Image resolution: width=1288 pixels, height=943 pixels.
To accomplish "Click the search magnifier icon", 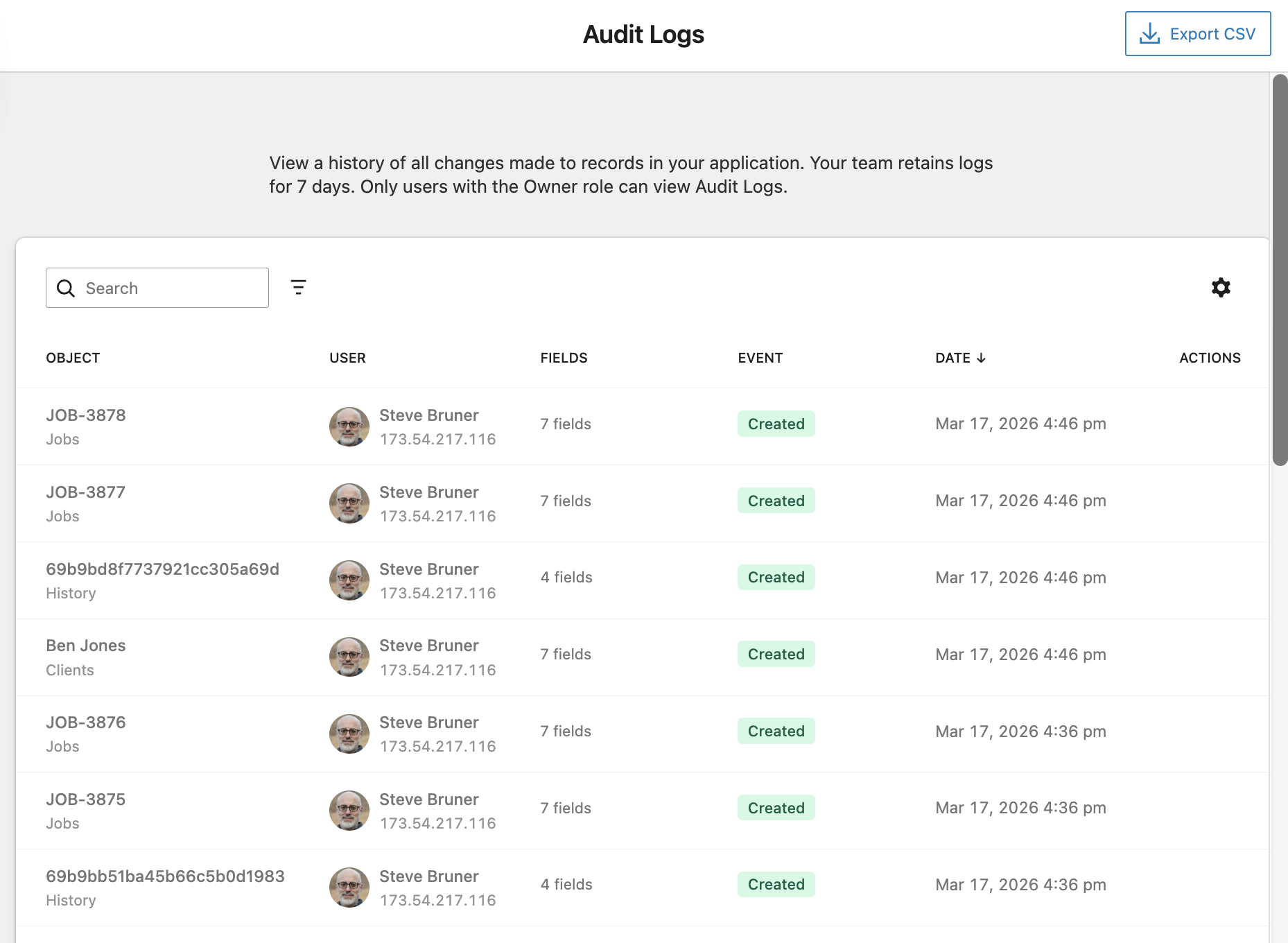I will [66, 288].
